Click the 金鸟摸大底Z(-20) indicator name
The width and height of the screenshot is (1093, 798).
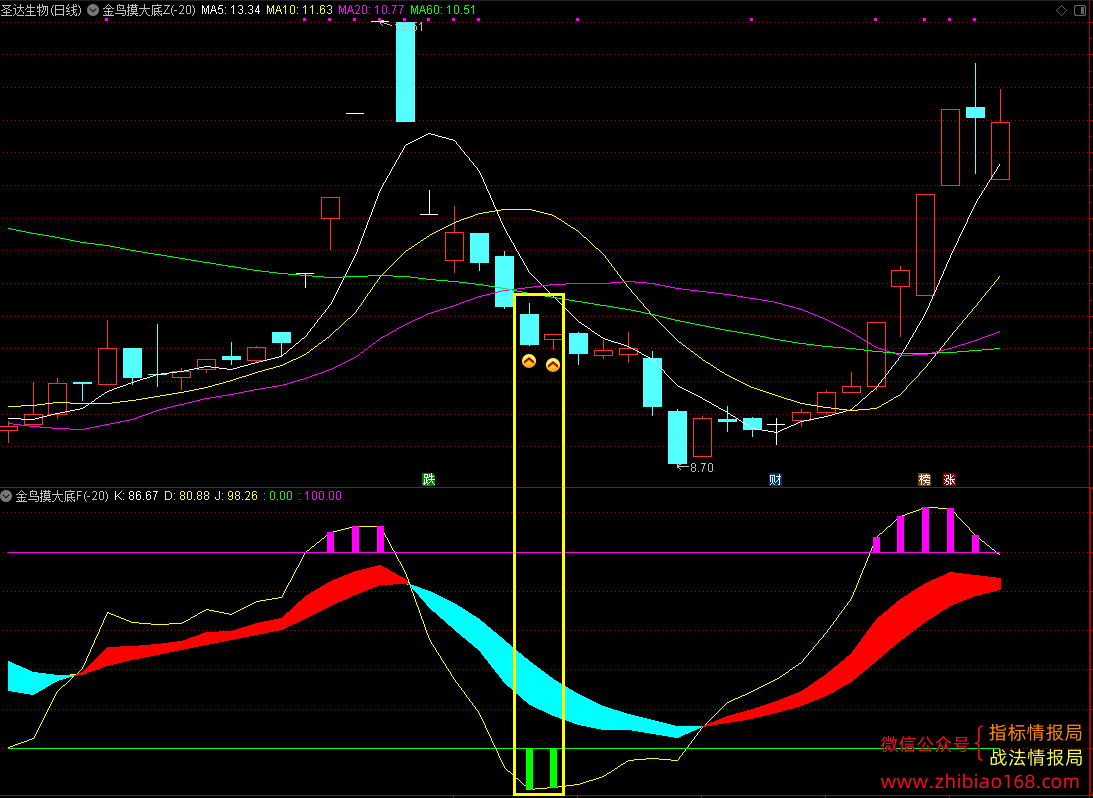point(149,10)
